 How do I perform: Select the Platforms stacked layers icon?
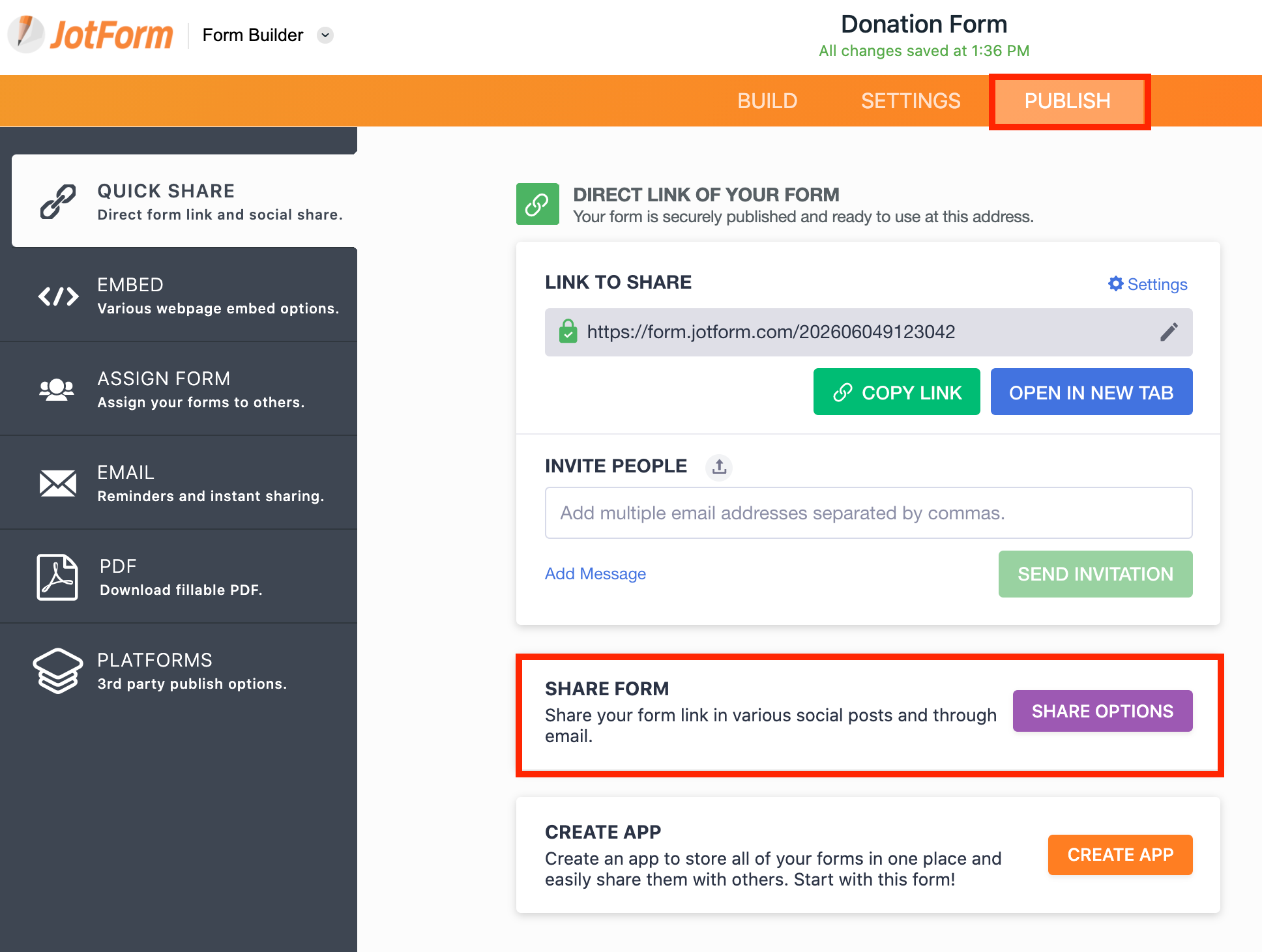58,671
